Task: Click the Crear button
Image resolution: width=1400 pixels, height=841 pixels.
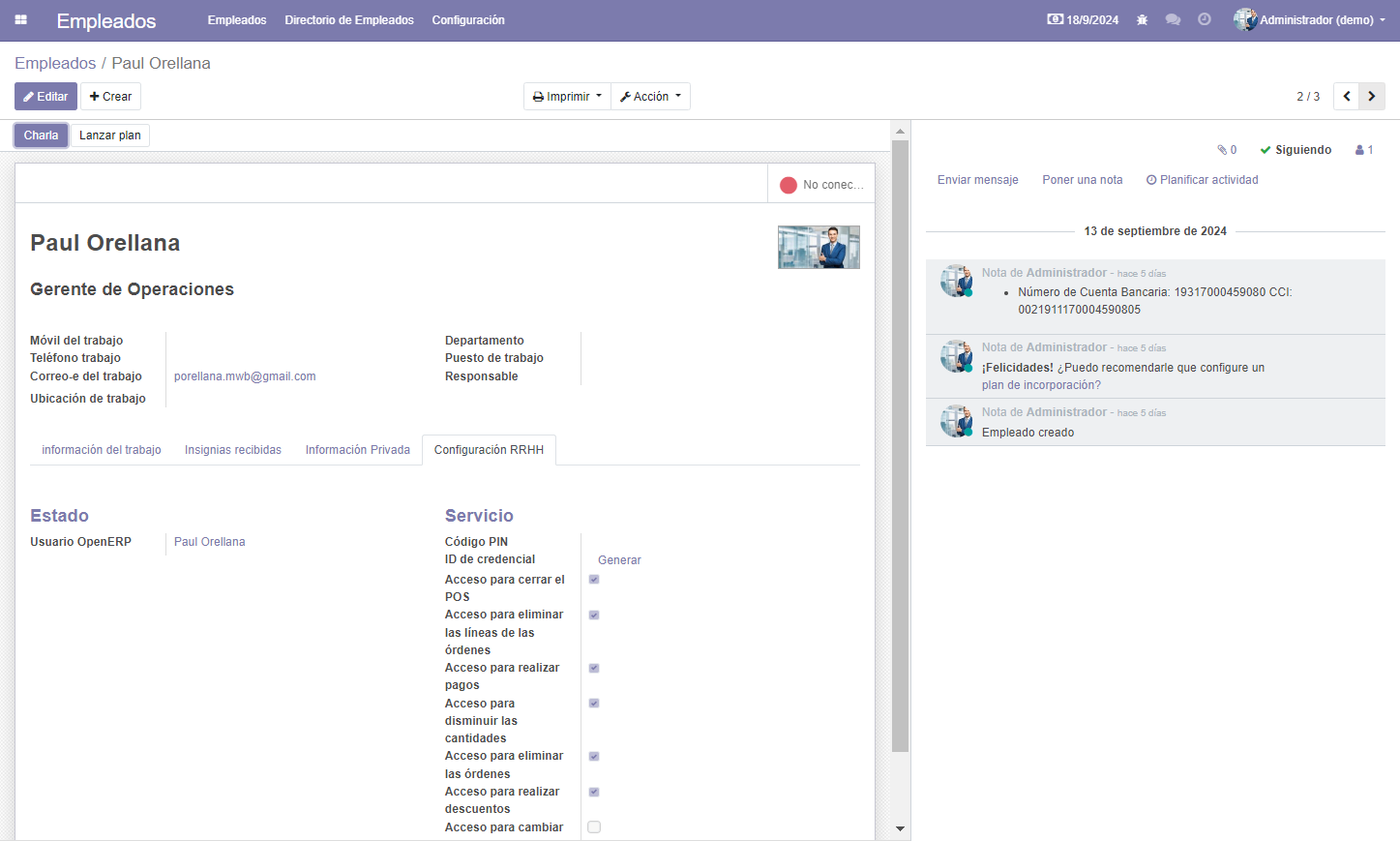Action: pyautogui.click(x=110, y=96)
